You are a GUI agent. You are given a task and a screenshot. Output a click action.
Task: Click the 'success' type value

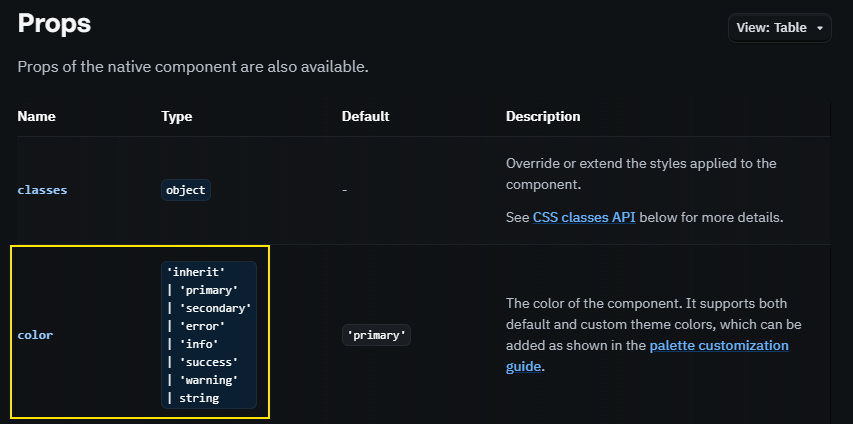coord(208,362)
